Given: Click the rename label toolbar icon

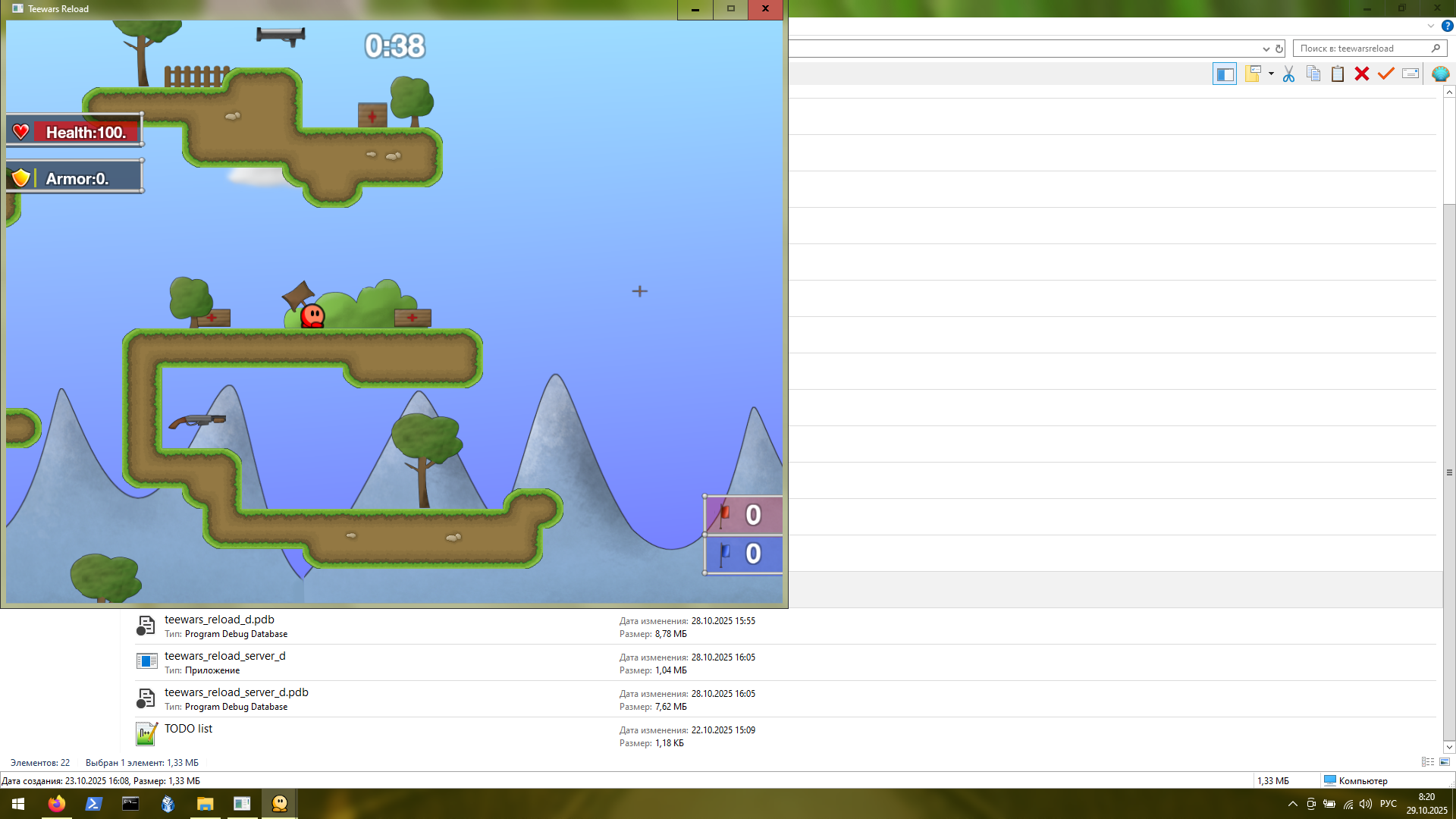Looking at the screenshot, I should click(1410, 74).
